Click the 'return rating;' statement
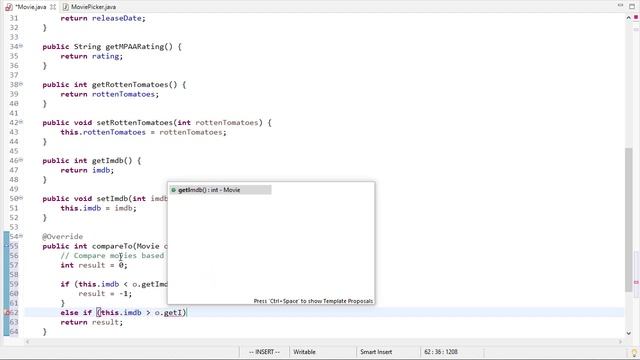Image resolution: width=640 pixels, height=360 pixels. pos(91,56)
